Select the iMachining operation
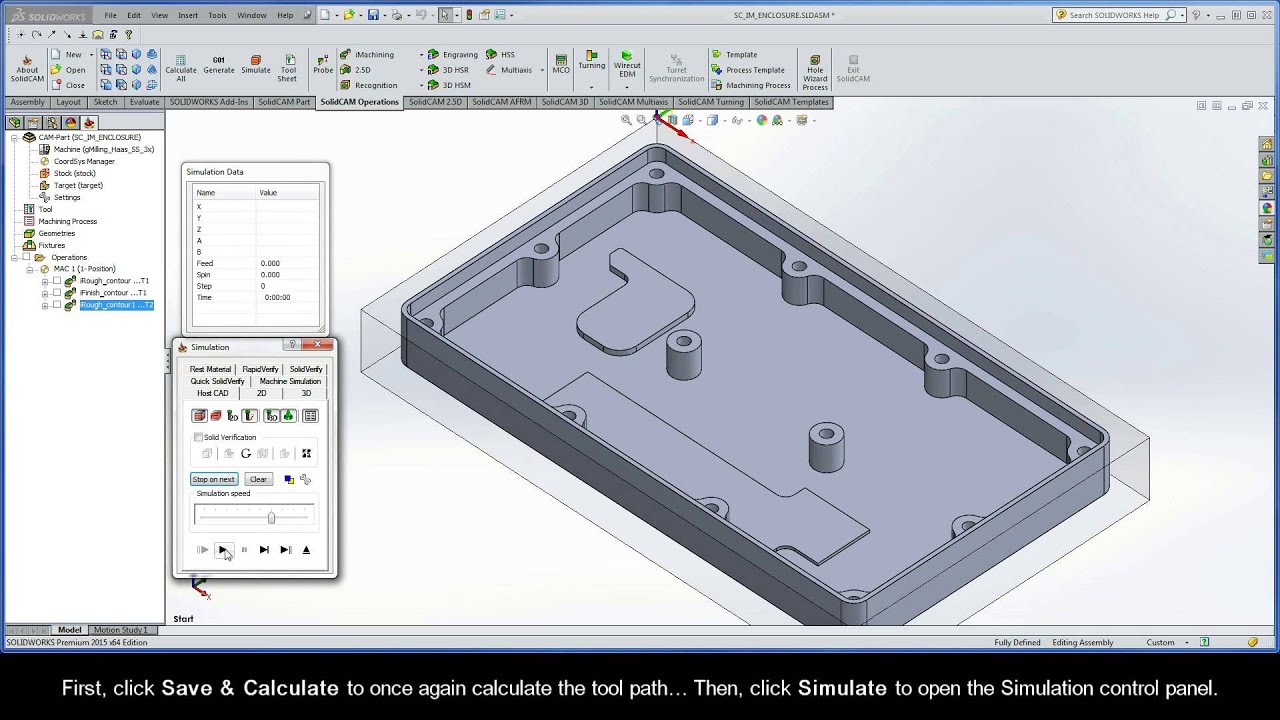Image resolution: width=1280 pixels, height=720 pixels. [x=367, y=55]
